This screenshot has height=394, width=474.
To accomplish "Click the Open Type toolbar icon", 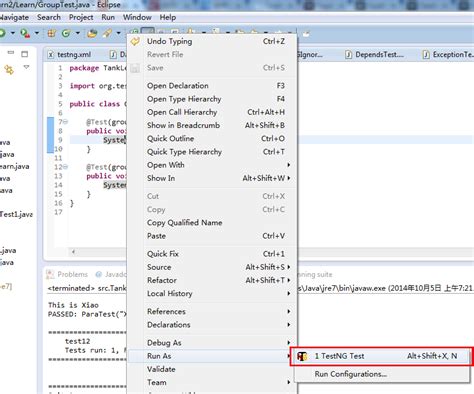I will click(92, 33).
